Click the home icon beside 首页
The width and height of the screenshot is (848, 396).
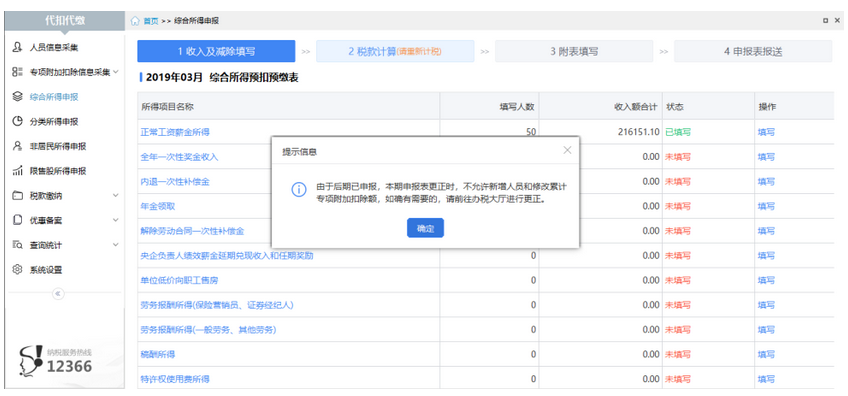135,21
